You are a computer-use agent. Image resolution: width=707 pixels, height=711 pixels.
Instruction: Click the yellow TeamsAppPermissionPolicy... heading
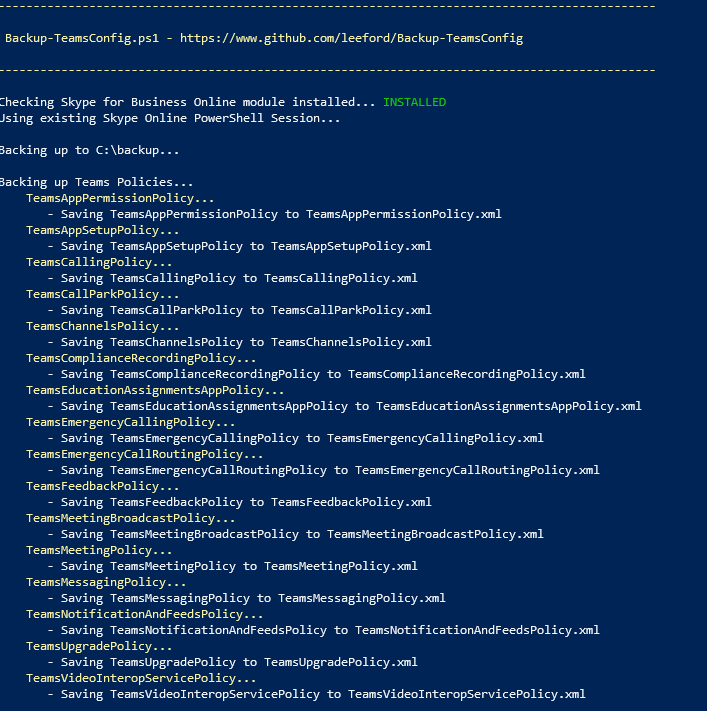click(x=120, y=198)
